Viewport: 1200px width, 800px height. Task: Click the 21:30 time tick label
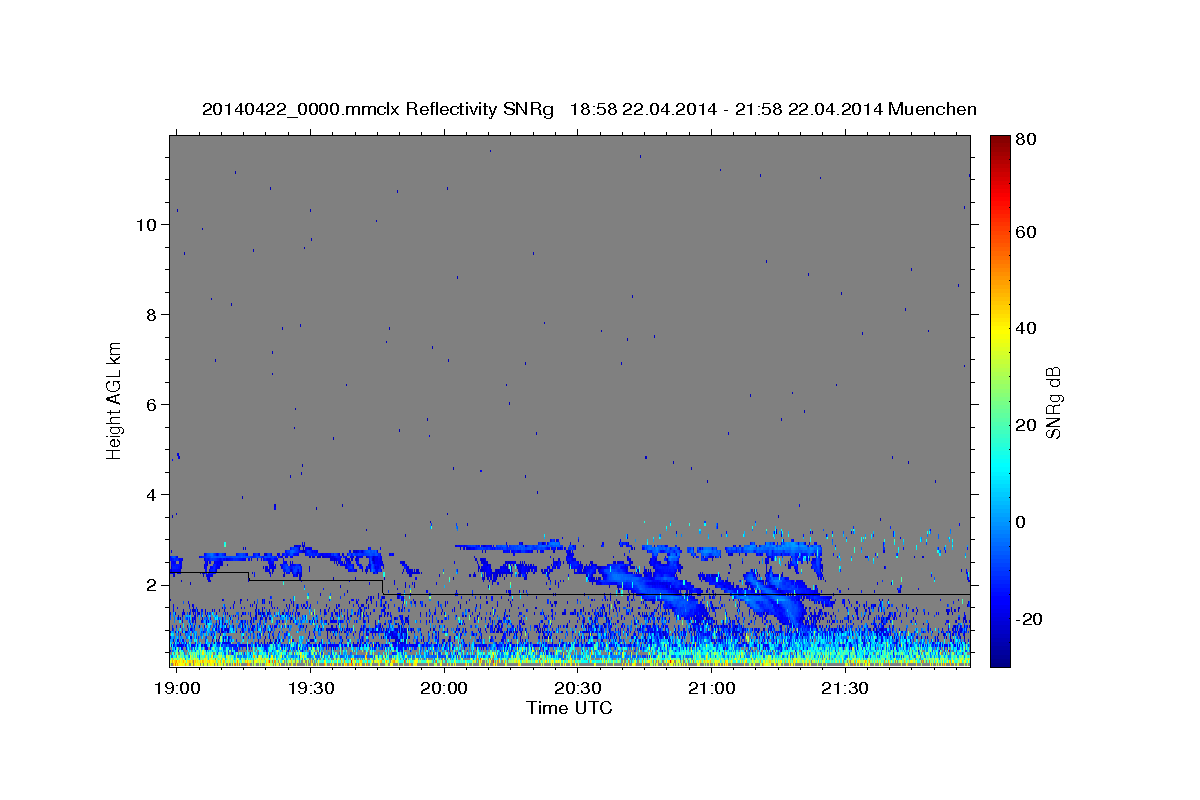tap(845, 689)
